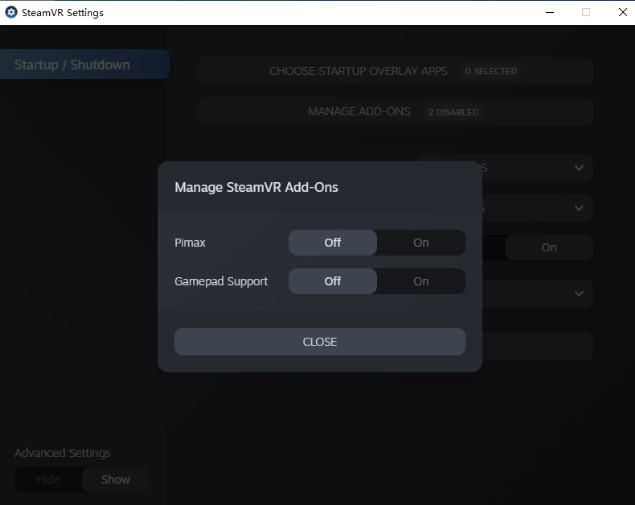Expand the second dropdown behind the dialog
The width and height of the screenshot is (635, 505).
pyautogui.click(x=579, y=208)
